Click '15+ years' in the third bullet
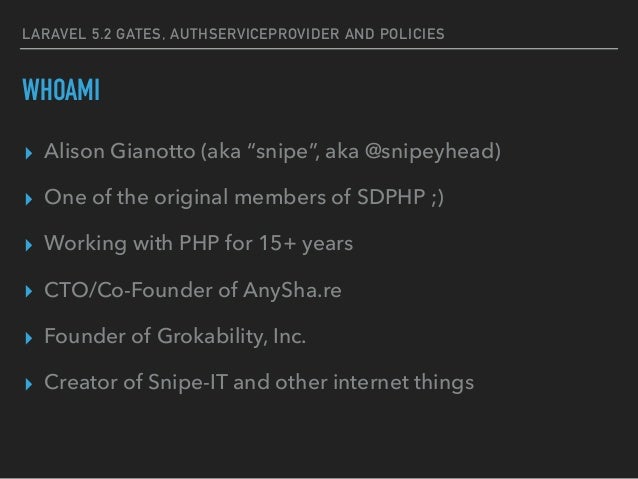638x479 pixels. [x=306, y=244]
